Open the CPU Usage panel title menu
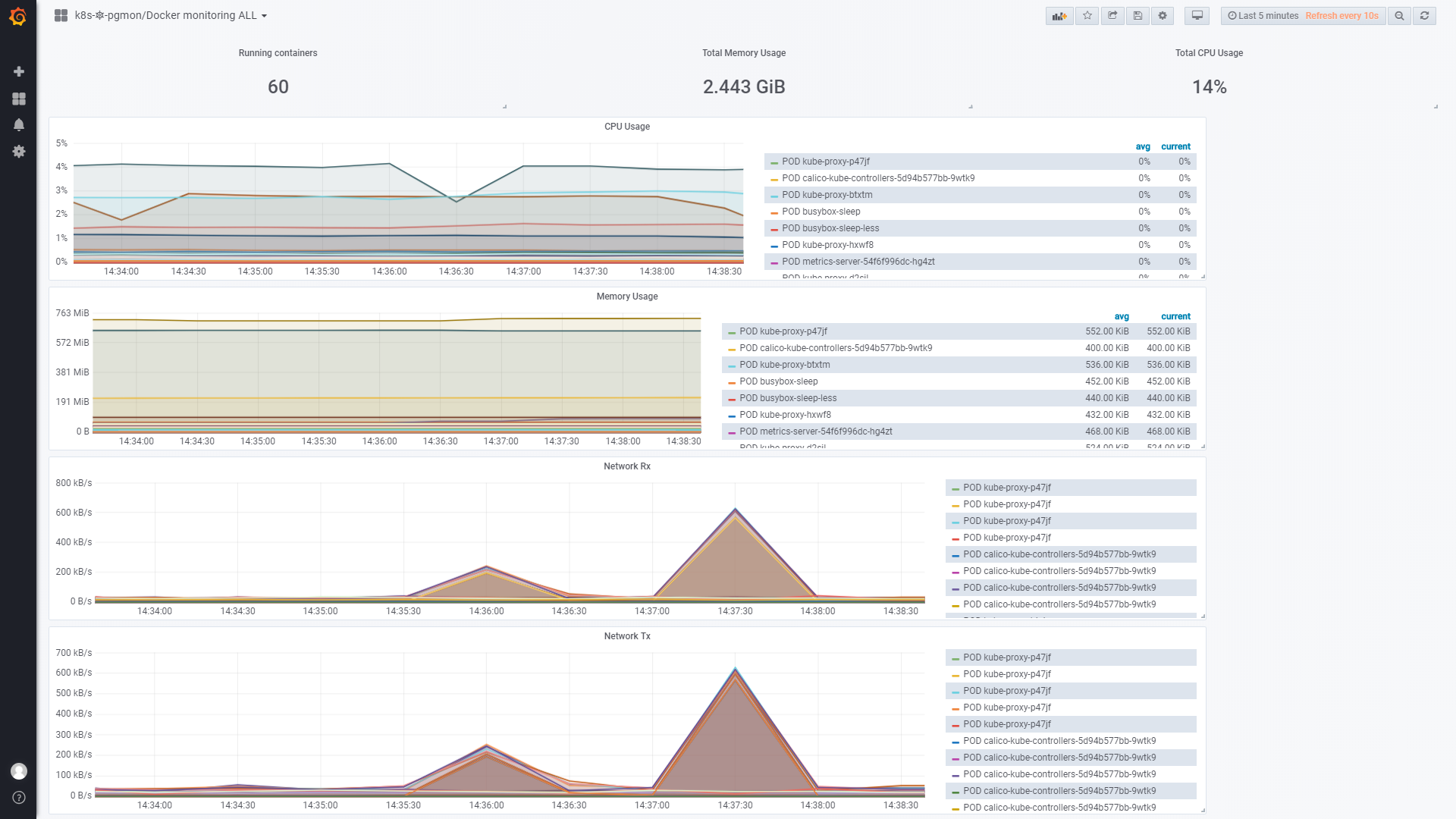 pyautogui.click(x=626, y=127)
